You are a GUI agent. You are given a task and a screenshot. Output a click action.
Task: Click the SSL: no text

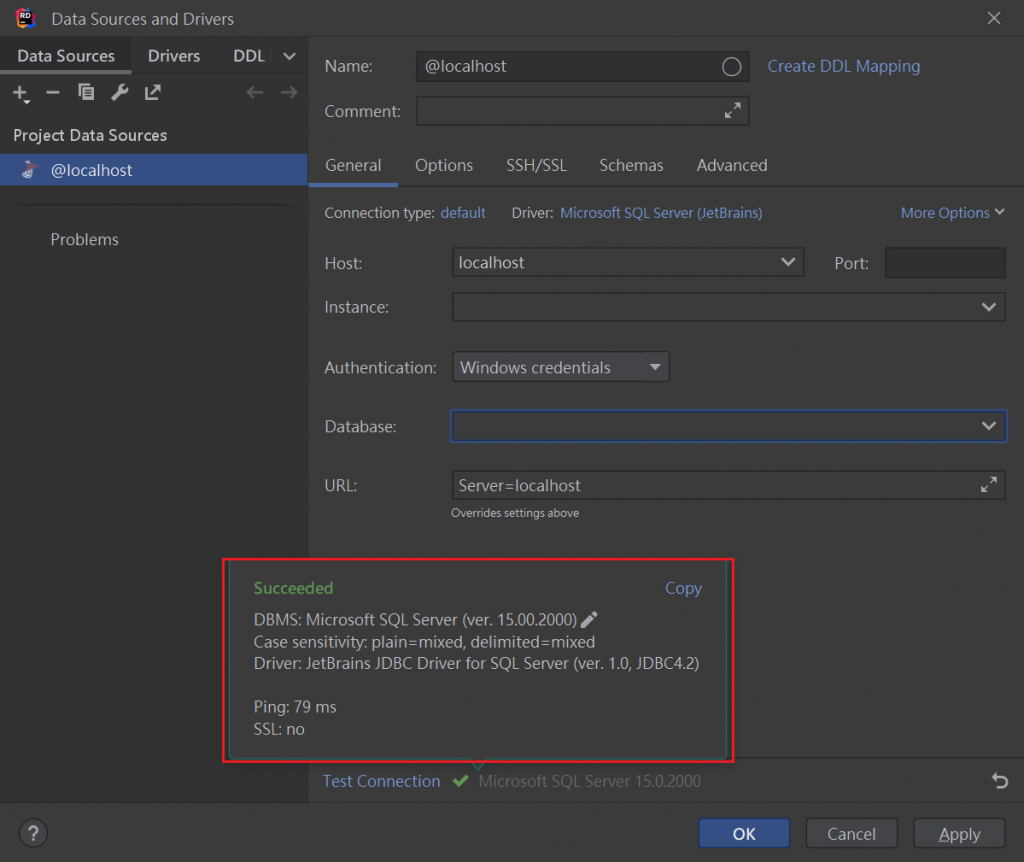(x=279, y=729)
